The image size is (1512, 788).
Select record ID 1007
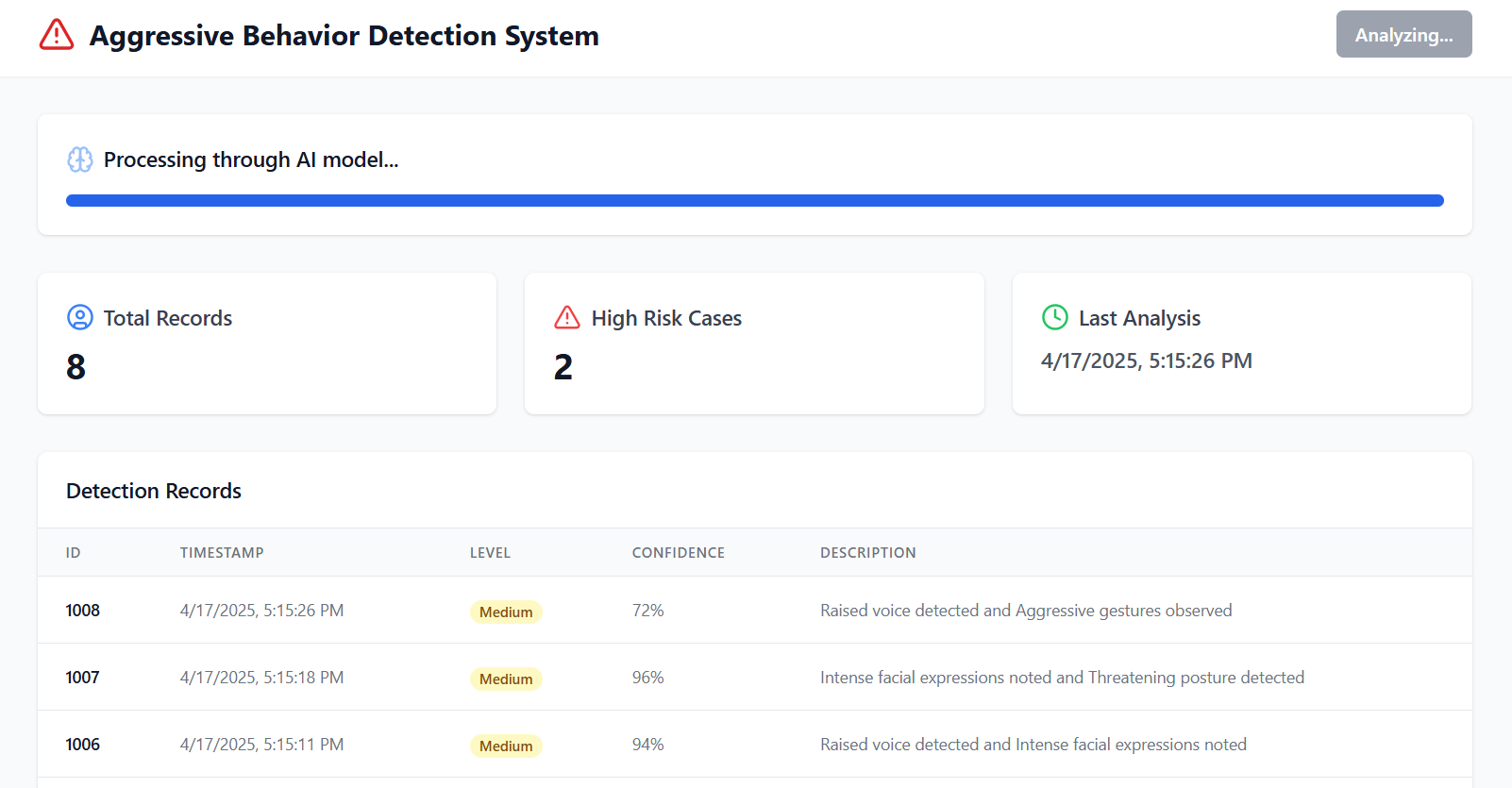tap(83, 678)
